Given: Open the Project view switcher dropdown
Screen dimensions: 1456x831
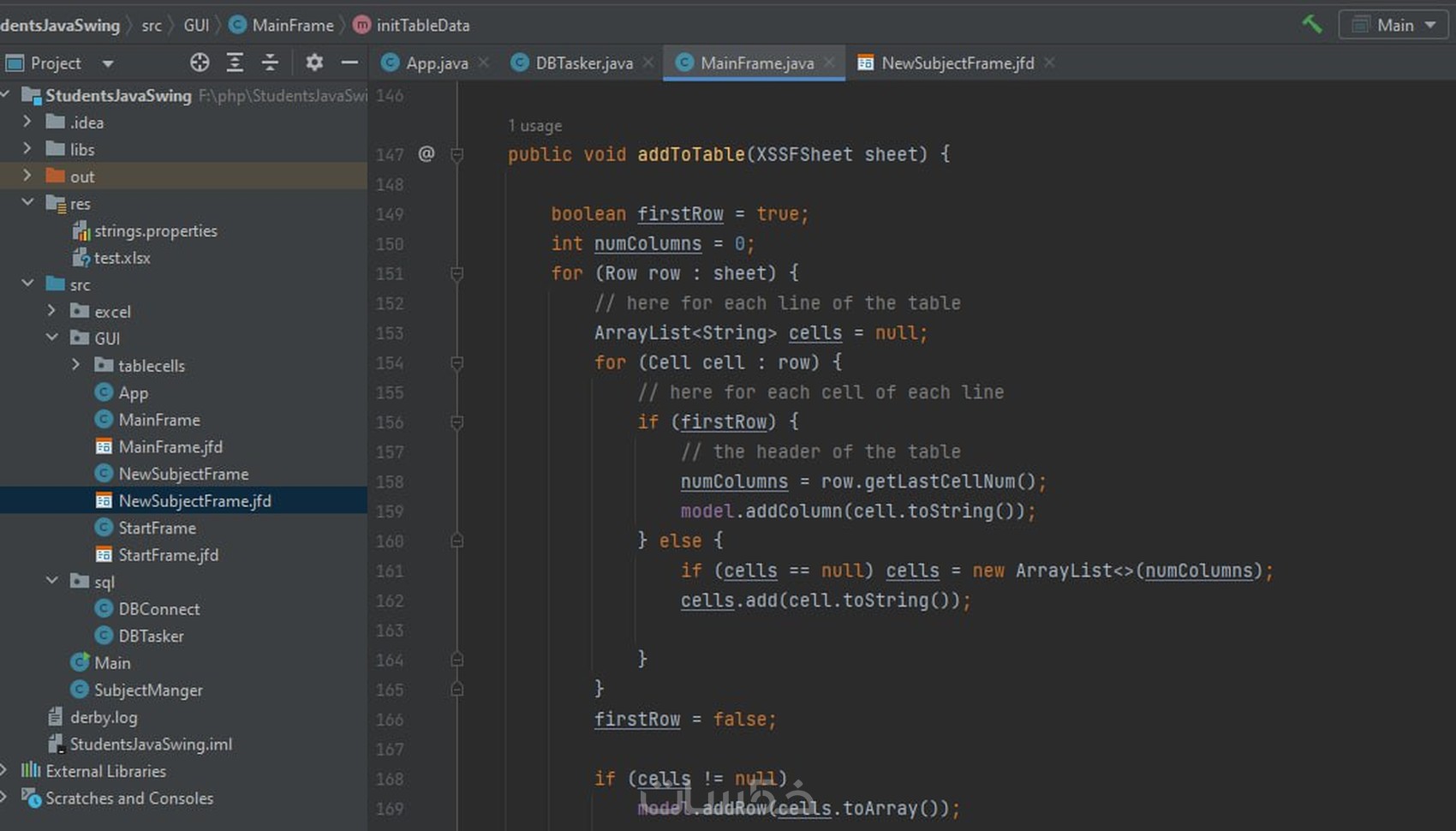Looking at the screenshot, I should 106,63.
